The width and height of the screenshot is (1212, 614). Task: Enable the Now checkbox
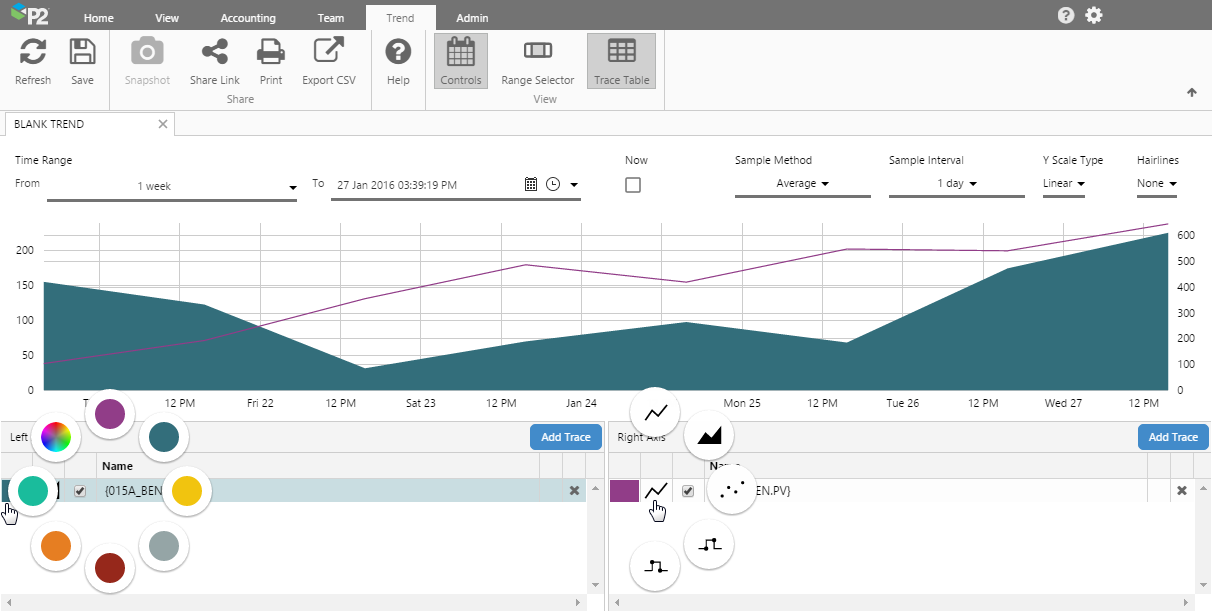click(633, 185)
